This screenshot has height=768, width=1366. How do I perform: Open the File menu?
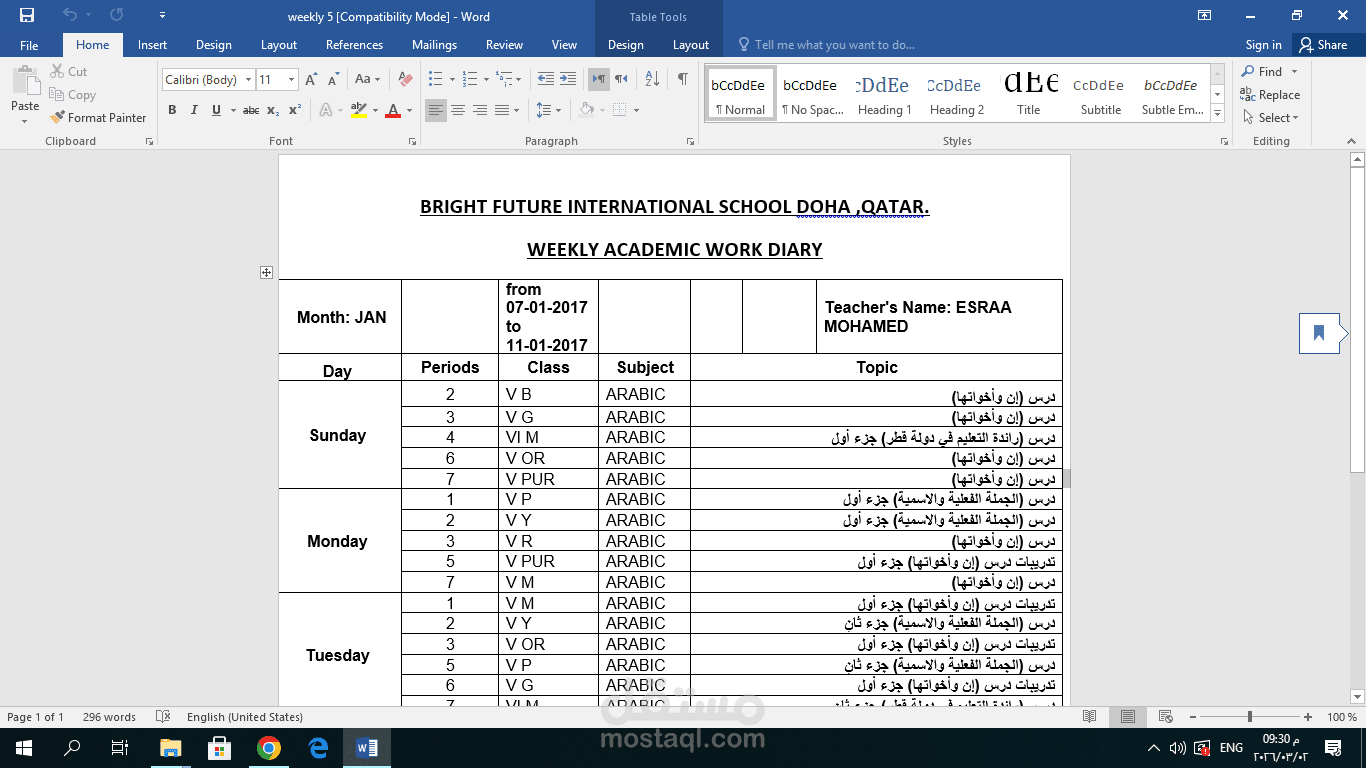point(29,45)
